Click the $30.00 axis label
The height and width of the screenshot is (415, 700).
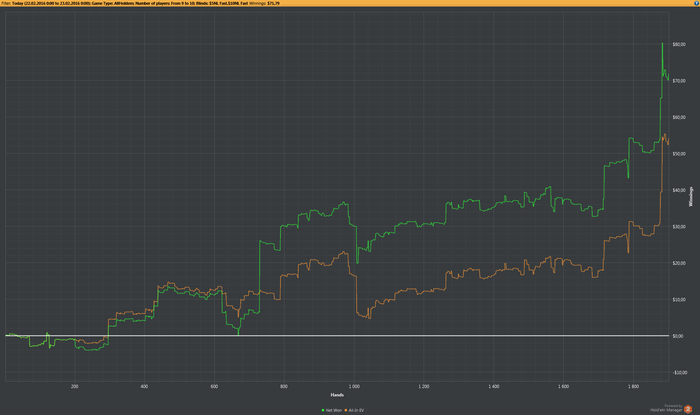coord(679,227)
